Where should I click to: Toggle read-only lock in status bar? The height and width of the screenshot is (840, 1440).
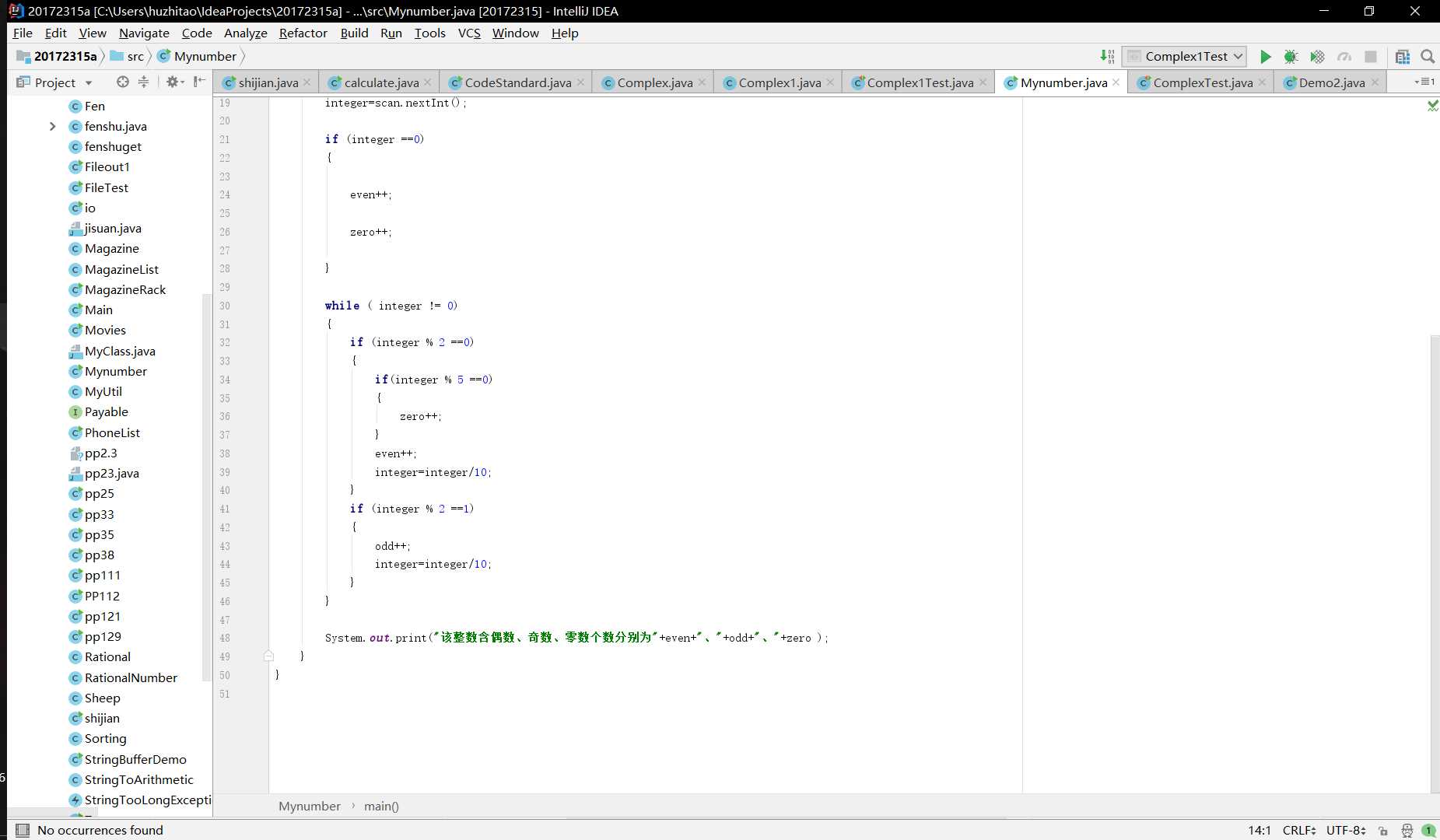coord(1382,831)
